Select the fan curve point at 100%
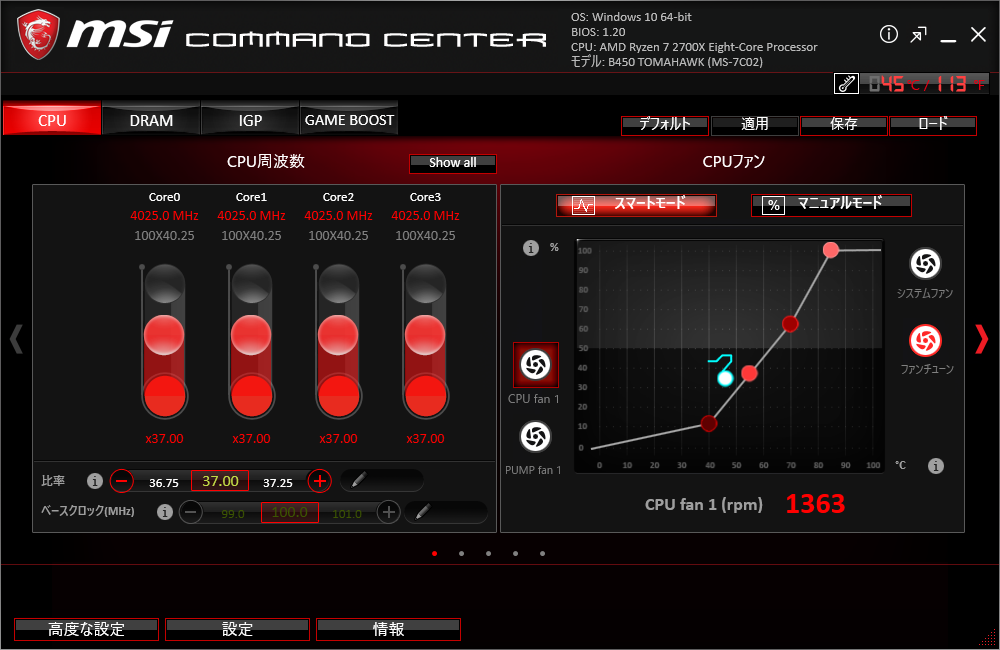 [x=830, y=250]
